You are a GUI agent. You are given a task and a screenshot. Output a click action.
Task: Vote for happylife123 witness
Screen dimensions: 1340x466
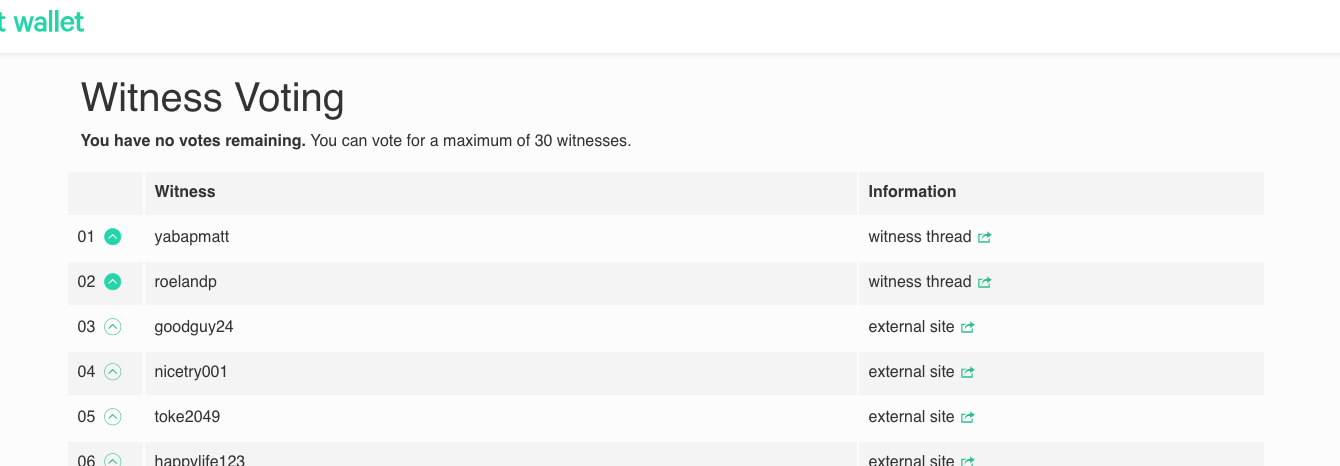click(113, 460)
